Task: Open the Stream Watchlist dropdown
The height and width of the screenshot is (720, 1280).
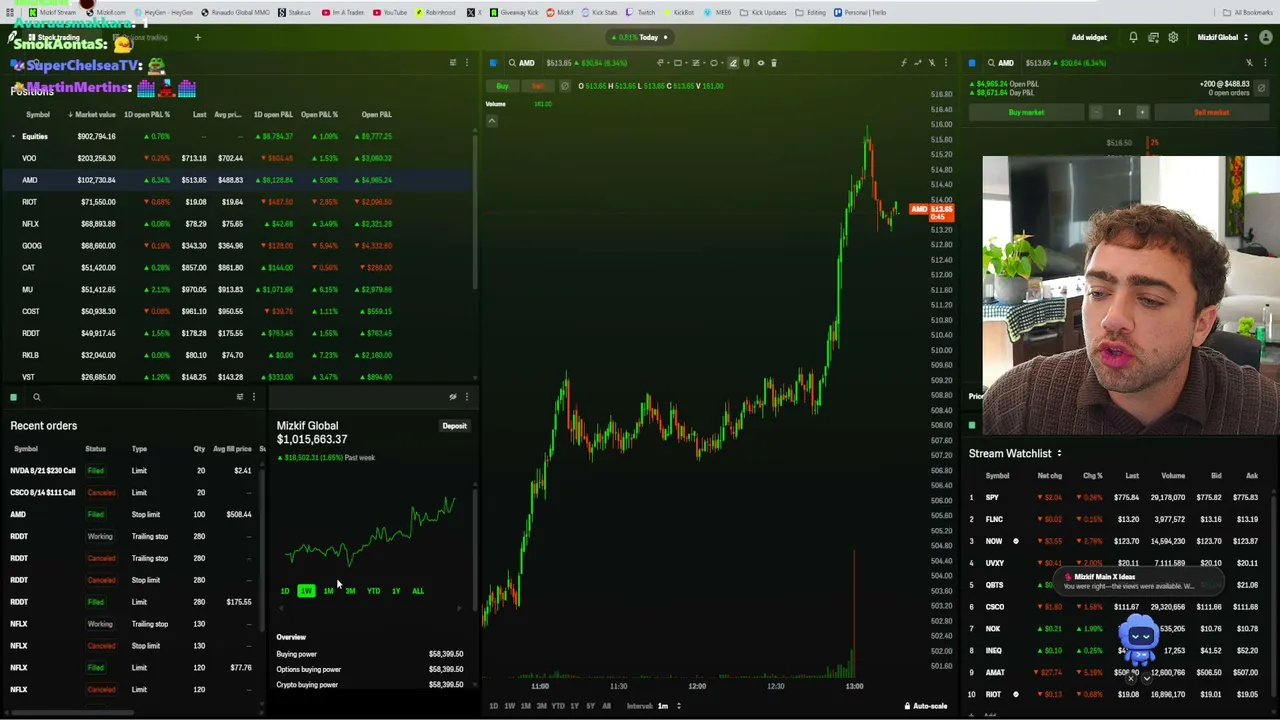Action: [x=1015, y=454]
